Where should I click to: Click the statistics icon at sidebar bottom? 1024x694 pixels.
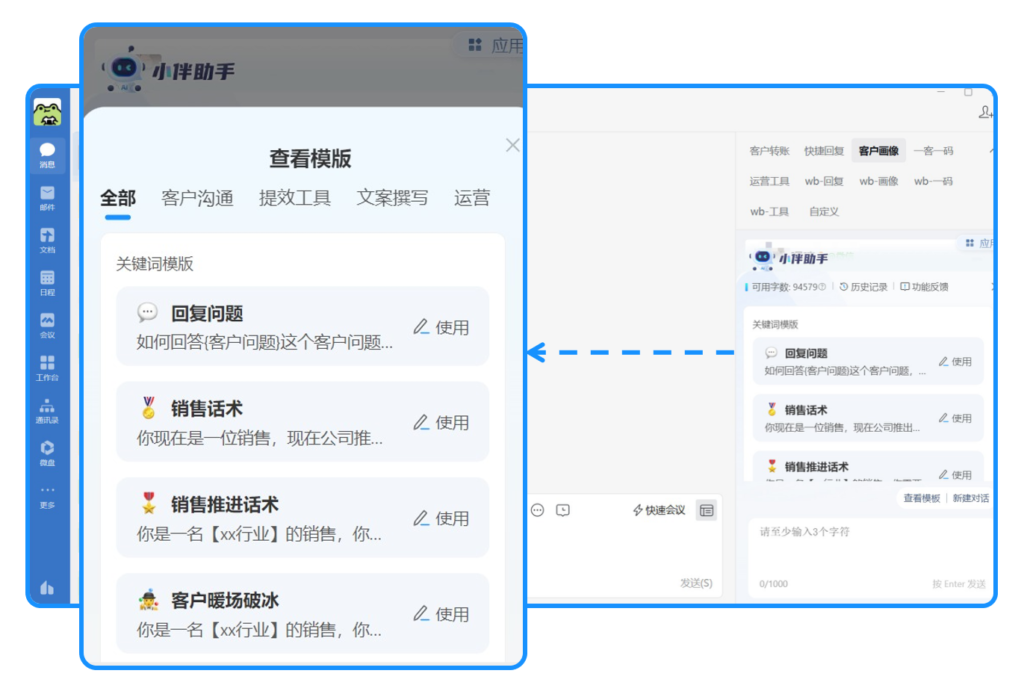(47, 588)
